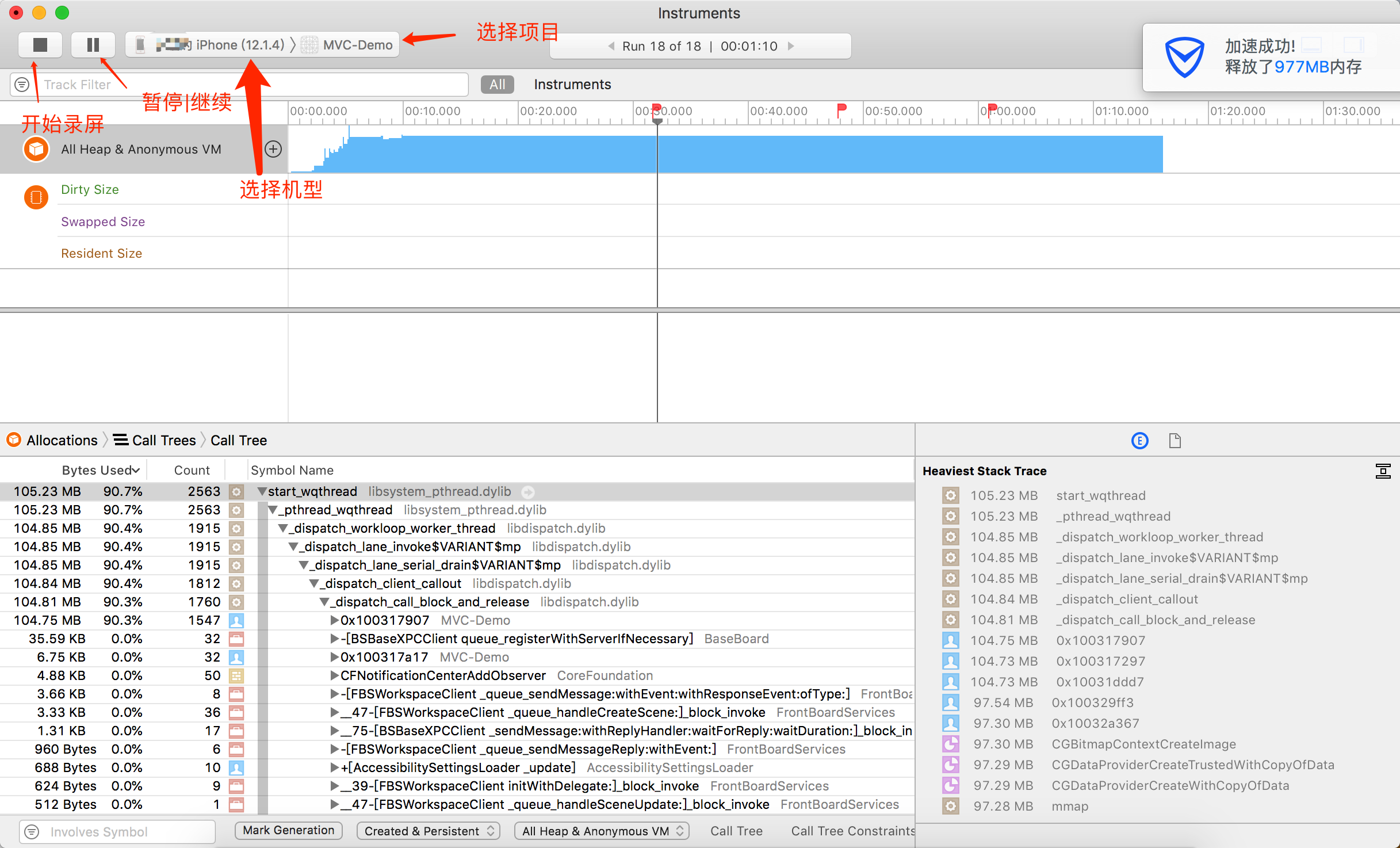Screen dimensions: 1400x848
Task: Open Call Tree breadcrumb item
Action: 239,441
